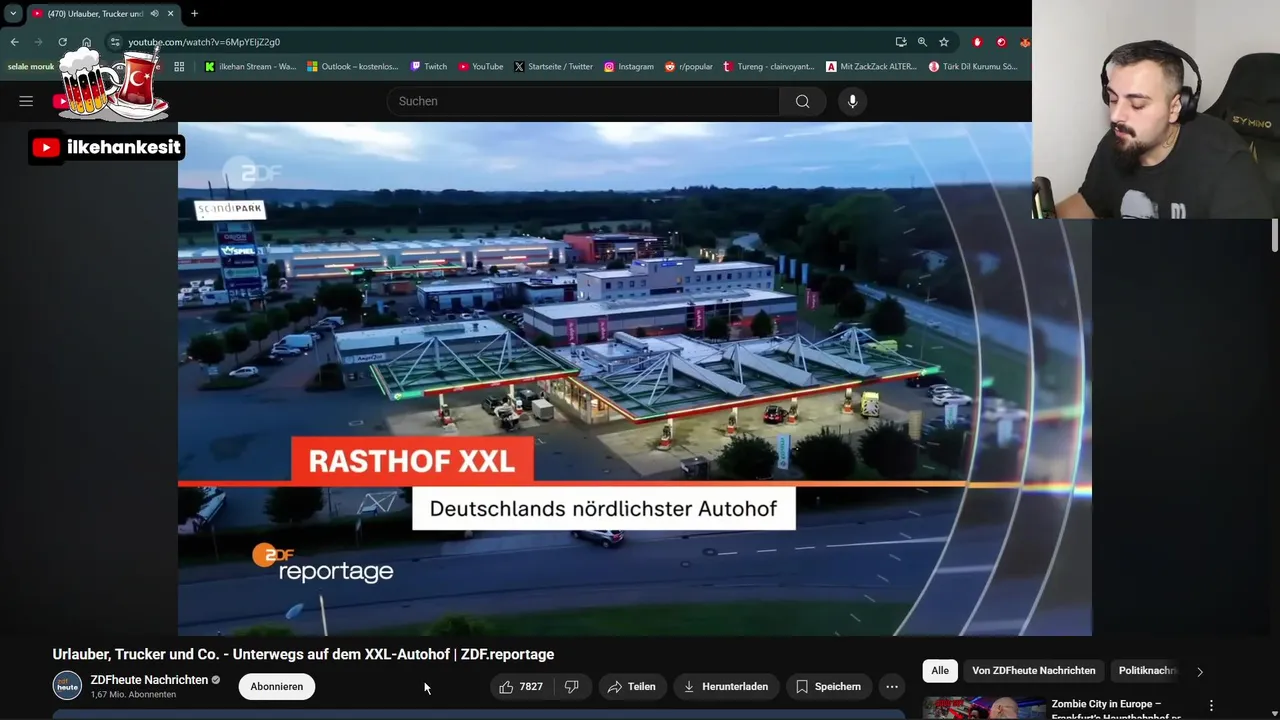The image size is (1280, 720).
Task: Open the Türk Dil Kurumu bookmark
Action: [973, 67]
